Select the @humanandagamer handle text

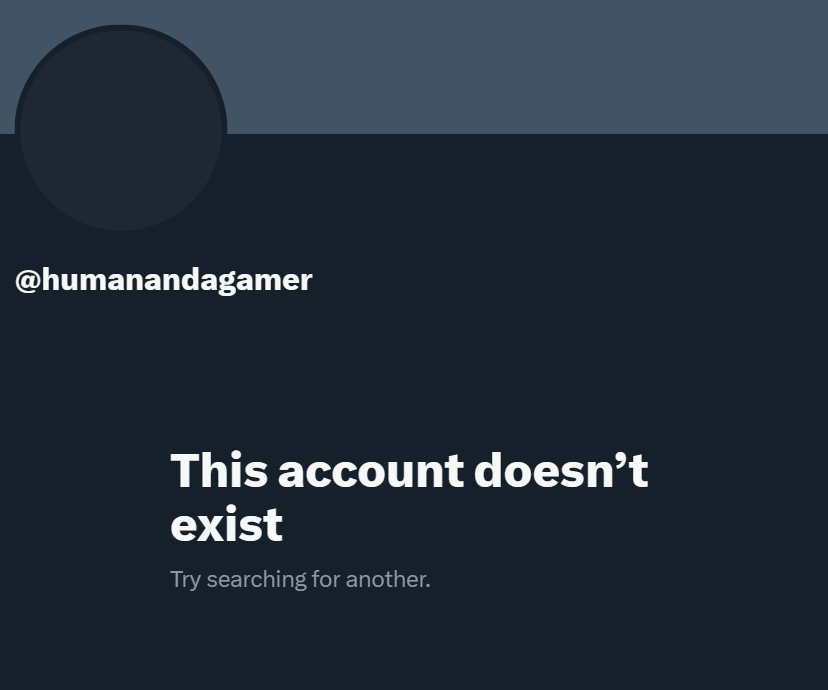(x=164, y=280)
